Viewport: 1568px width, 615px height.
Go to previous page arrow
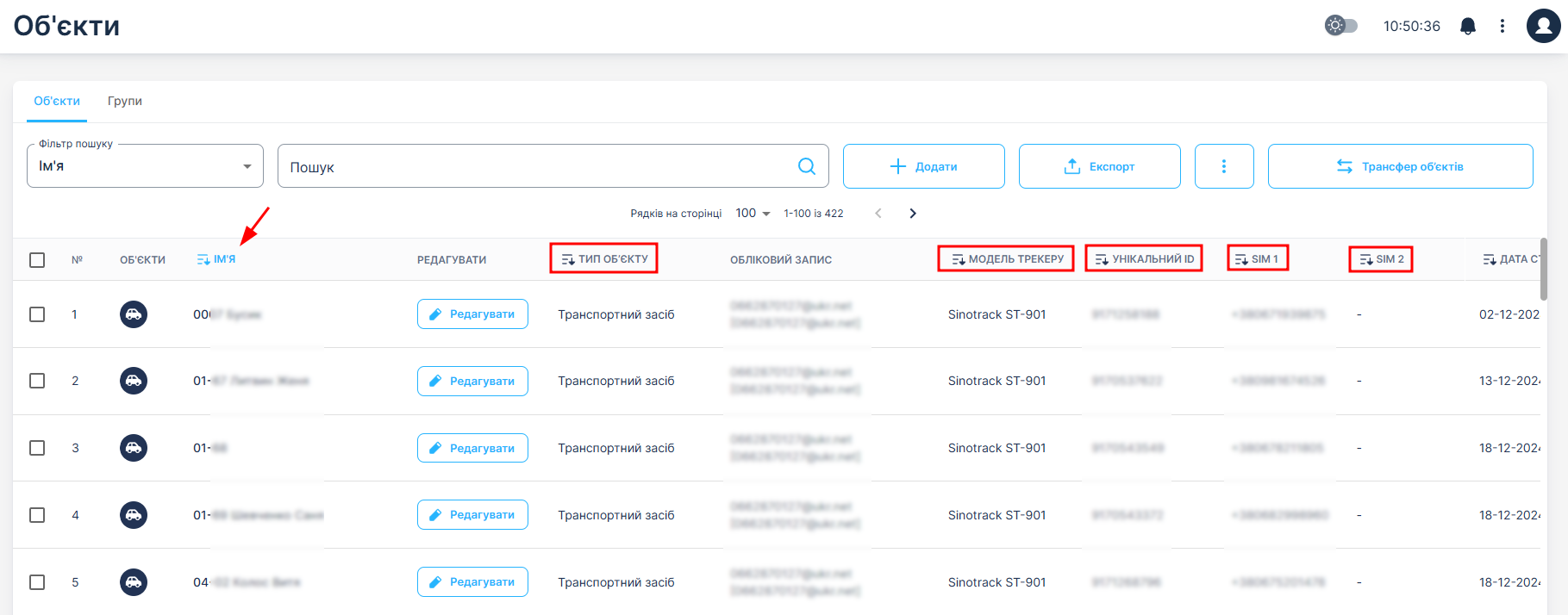point(878,213)
